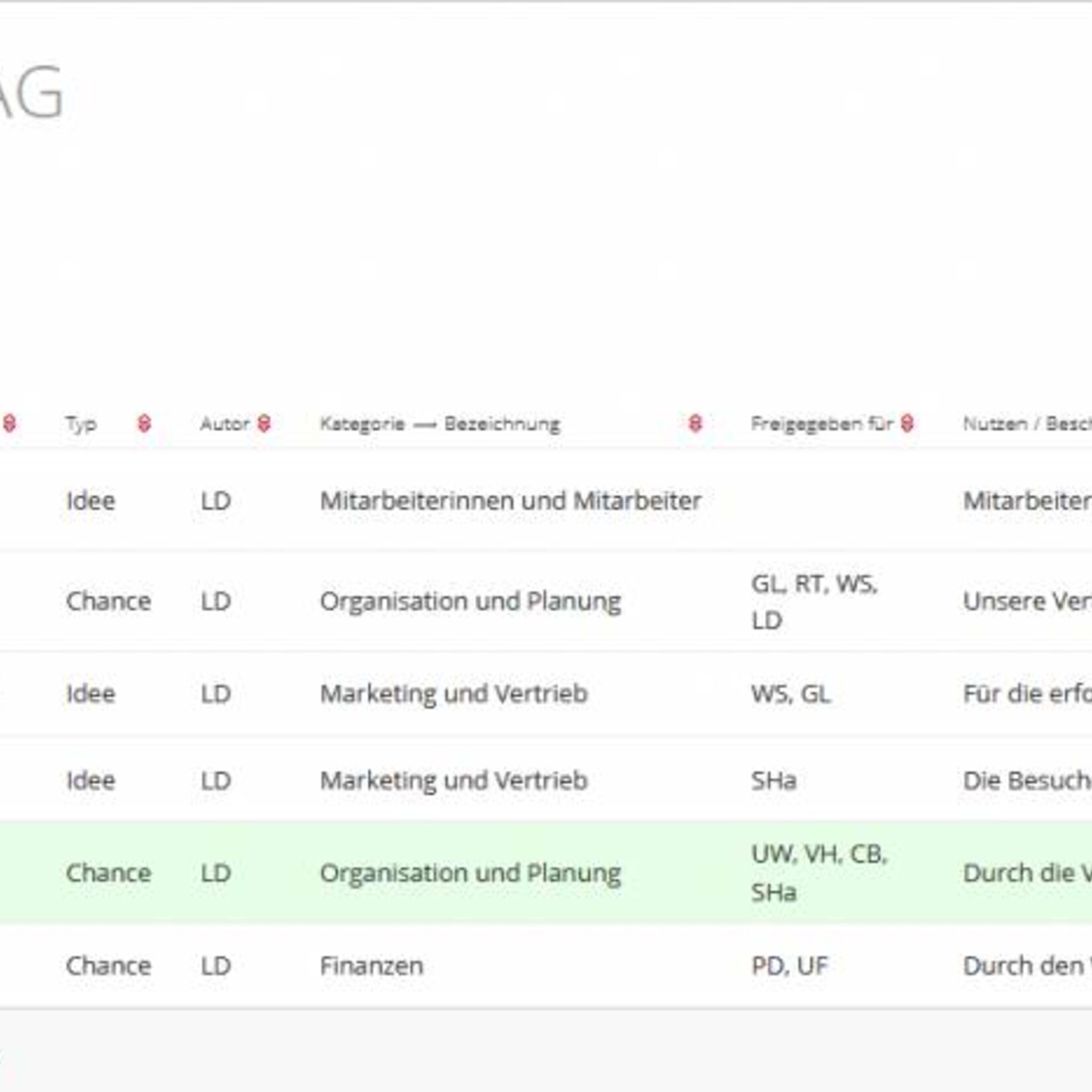Click the Kategorie — Bezeichnung header text
The width and height of the screenshot is (1092, 1092).
click(x=440, y=424)
